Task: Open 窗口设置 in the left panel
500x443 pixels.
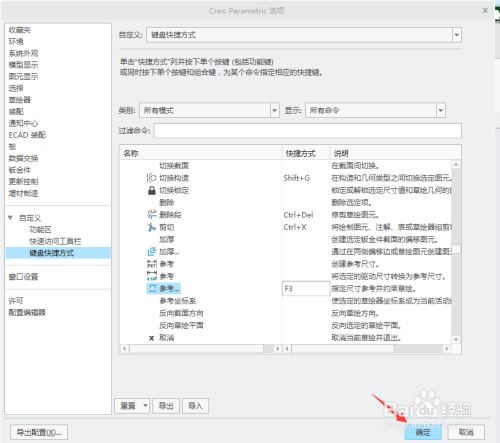Action: [x=23, y=277]
